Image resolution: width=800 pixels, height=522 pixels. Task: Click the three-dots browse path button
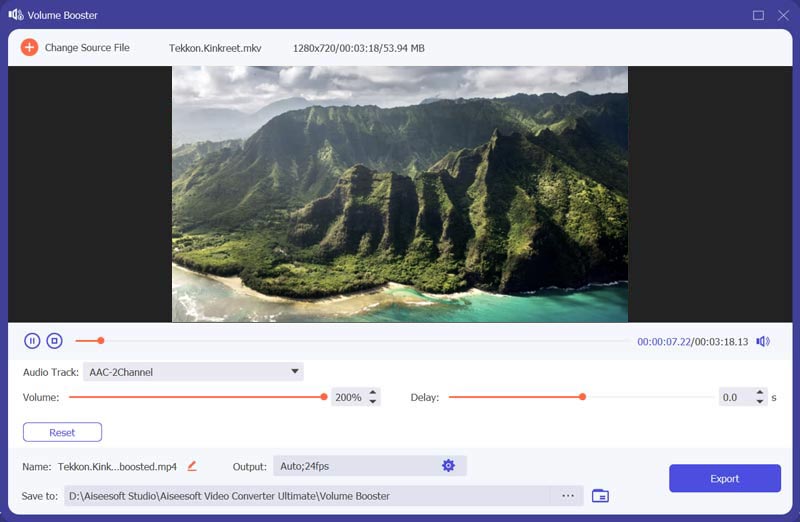(568, 496)
